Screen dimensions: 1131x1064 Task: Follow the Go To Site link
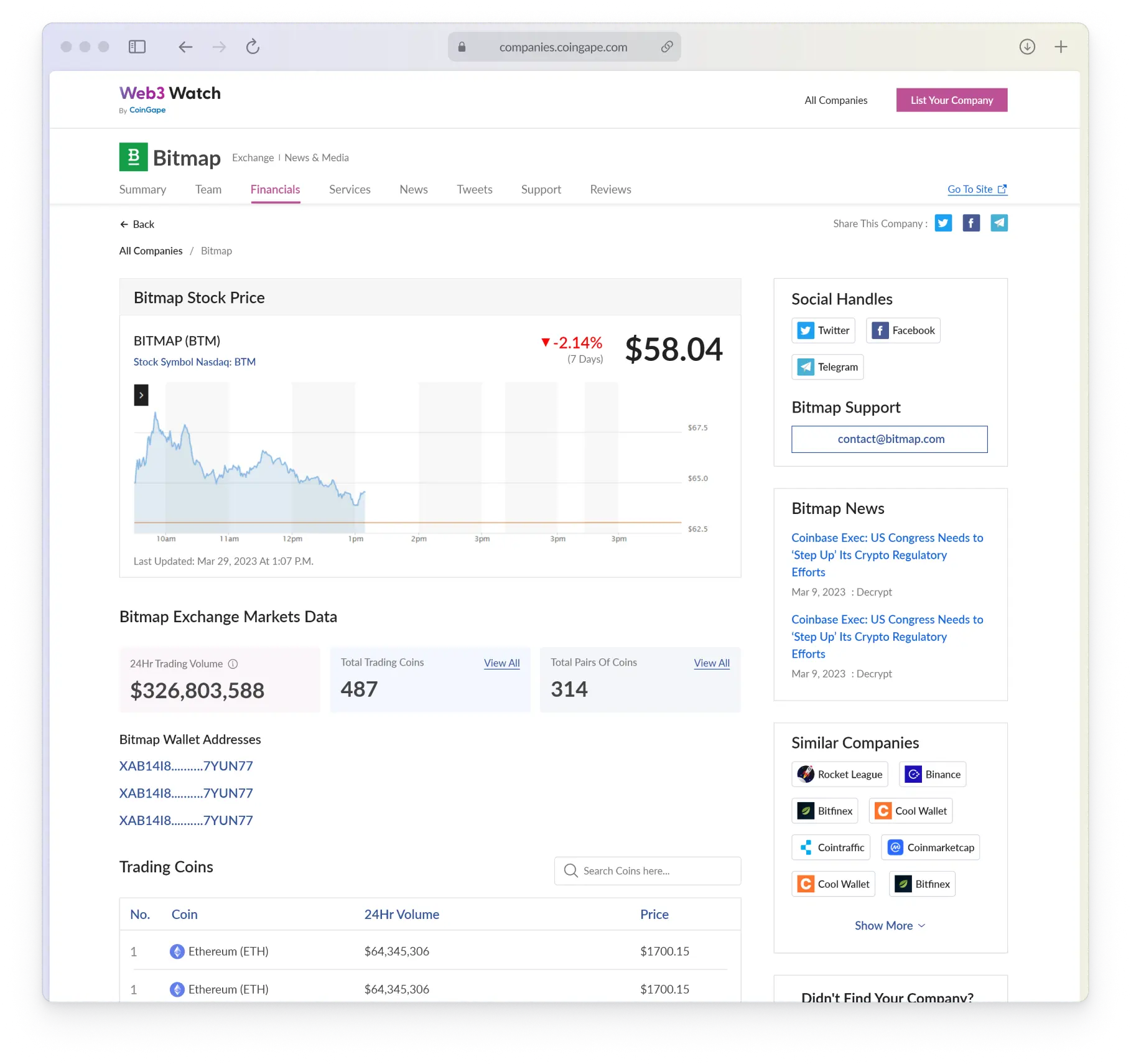point(977,189)
